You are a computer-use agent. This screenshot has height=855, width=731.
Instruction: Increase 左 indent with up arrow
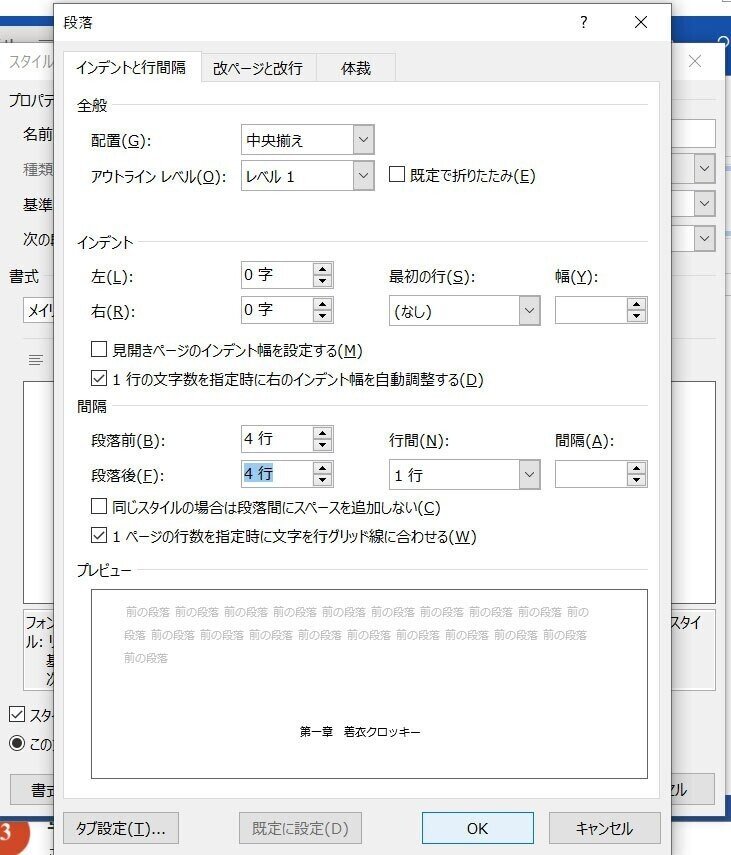(323, 269)
